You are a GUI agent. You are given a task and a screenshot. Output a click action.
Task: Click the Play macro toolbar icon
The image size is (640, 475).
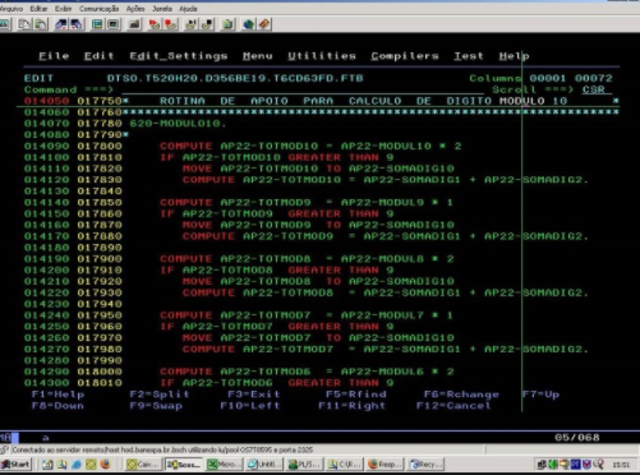pos(191,24)
